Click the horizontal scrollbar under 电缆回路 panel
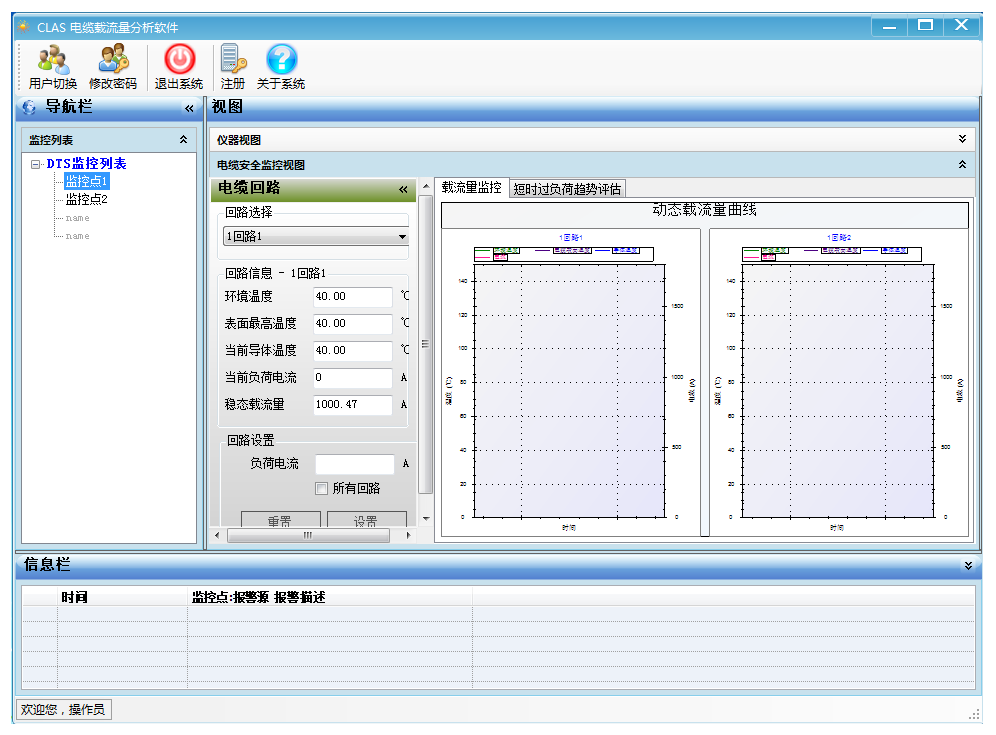 pyautogui.click(x=308, y=536)
